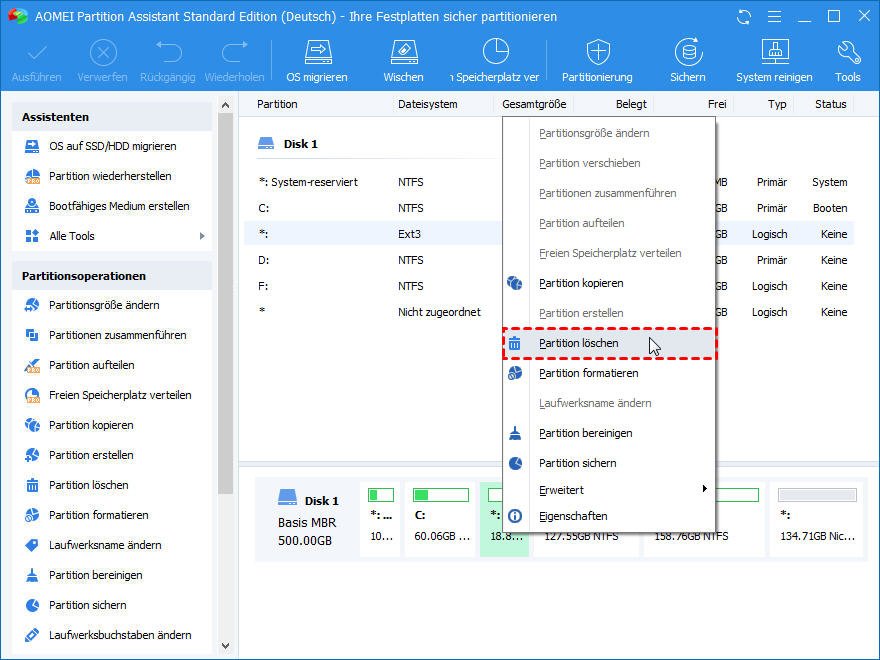Viewport: 880px width, 660px height.
Task: Open Eigenschaften in context menu
Action: tap(609, 516)
